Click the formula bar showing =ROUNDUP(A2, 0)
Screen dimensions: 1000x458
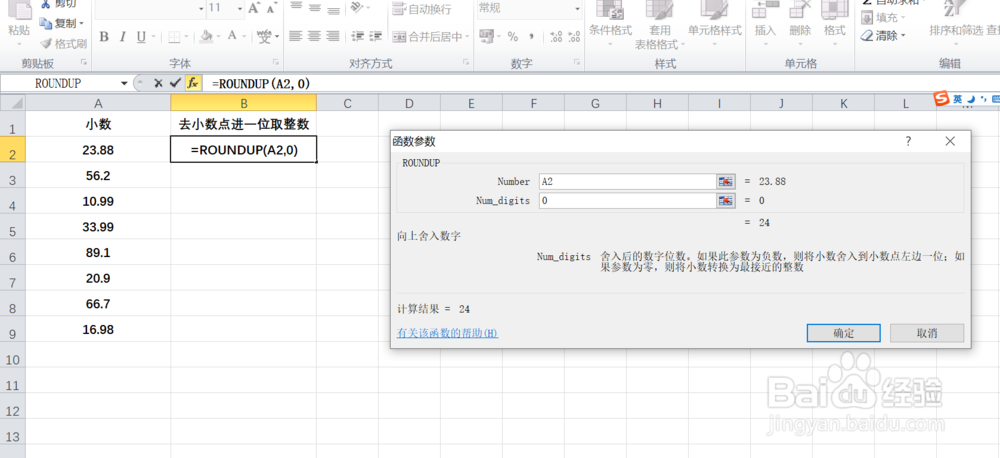pyautogui.click(x=599, y=84)
